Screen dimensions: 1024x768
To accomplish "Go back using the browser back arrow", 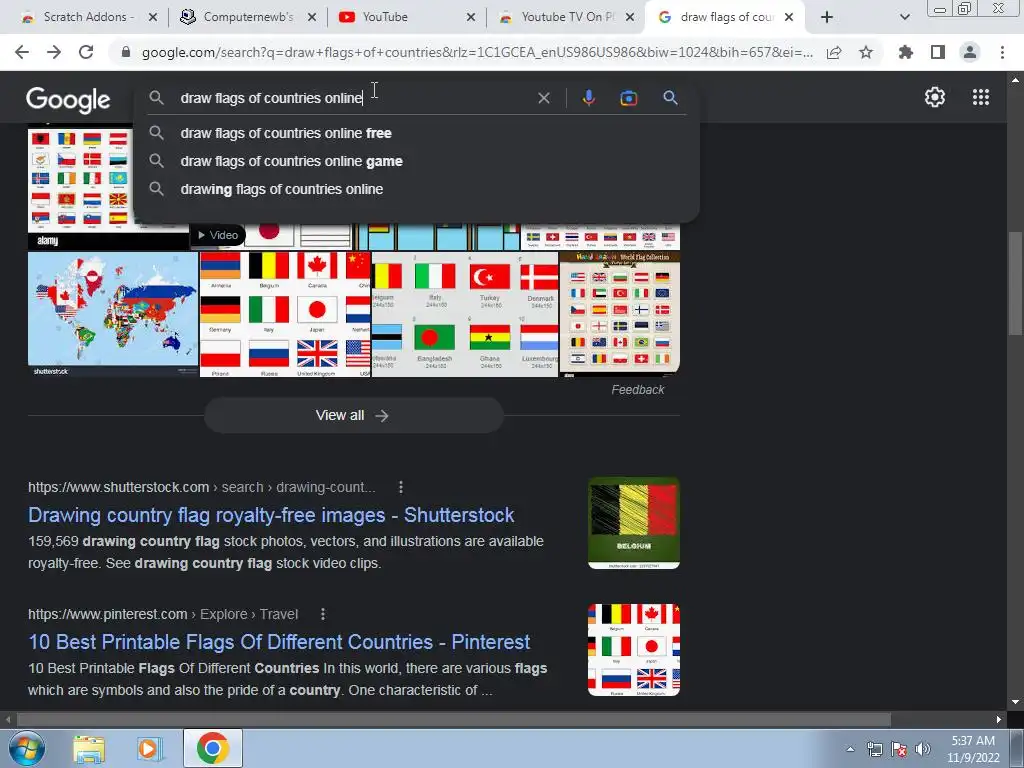I will (22, 52).
